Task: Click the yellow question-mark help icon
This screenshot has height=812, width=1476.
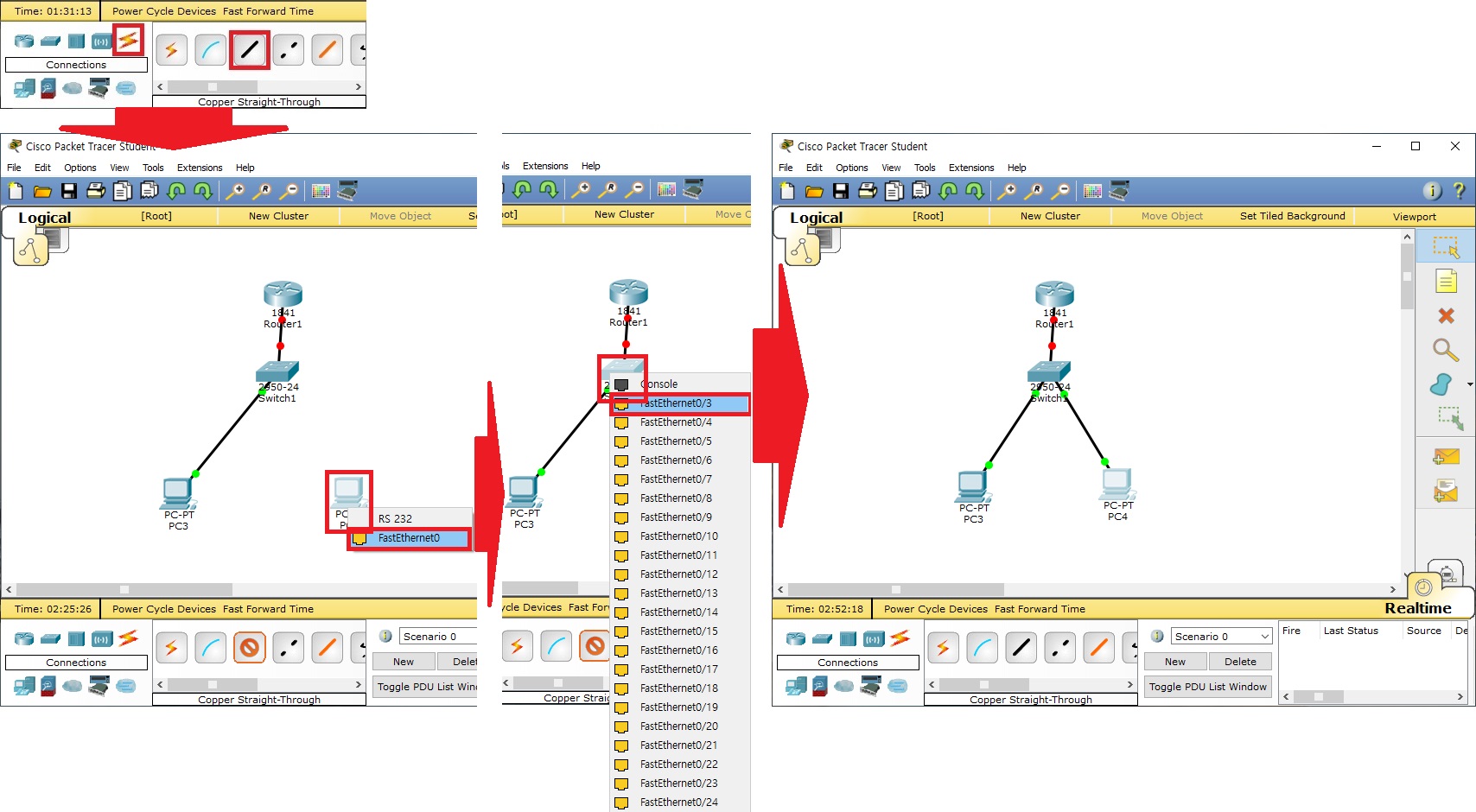Action: [1460, 191]
